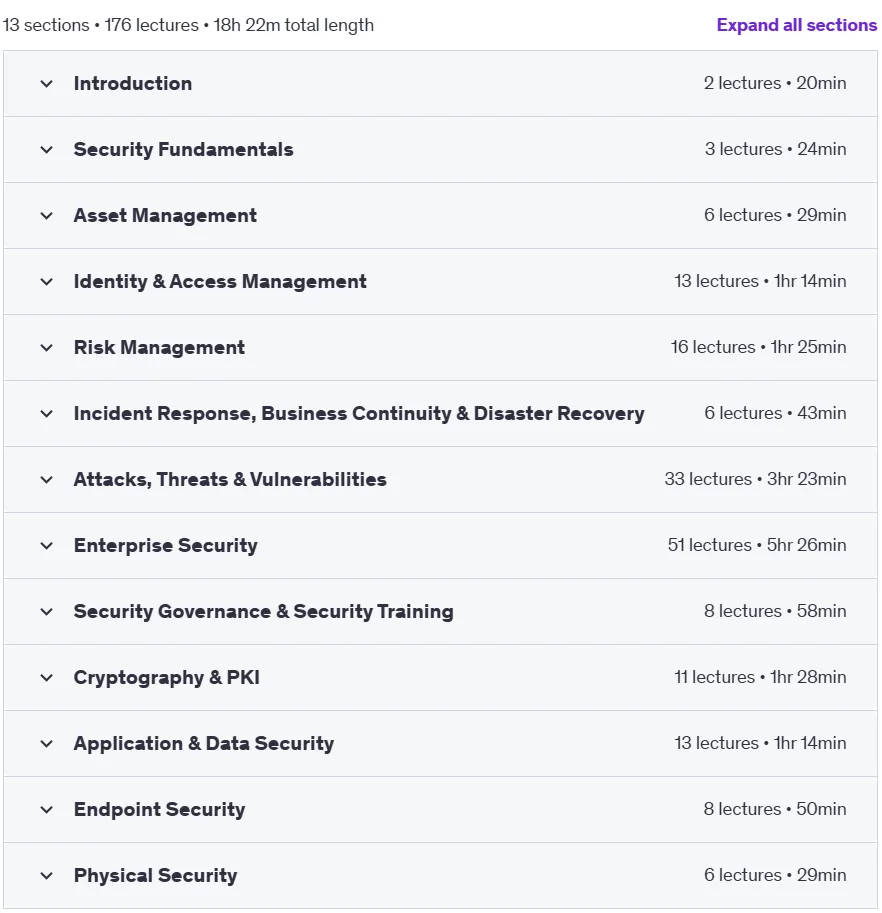Click '33 lectures • 3hr 23min' row summary
The image size is (882, 913).
tap(755, 479)
